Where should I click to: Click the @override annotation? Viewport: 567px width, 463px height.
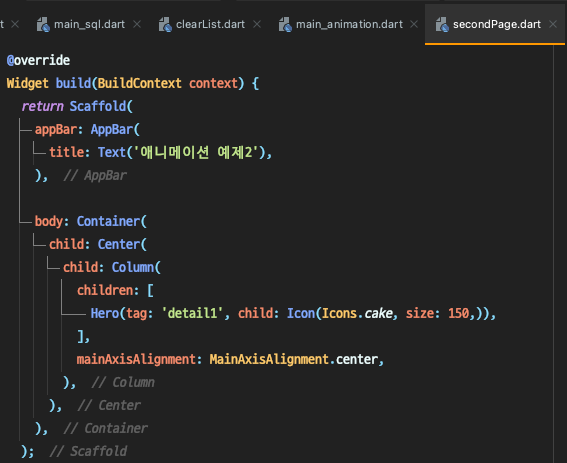(x=38, y=60)
